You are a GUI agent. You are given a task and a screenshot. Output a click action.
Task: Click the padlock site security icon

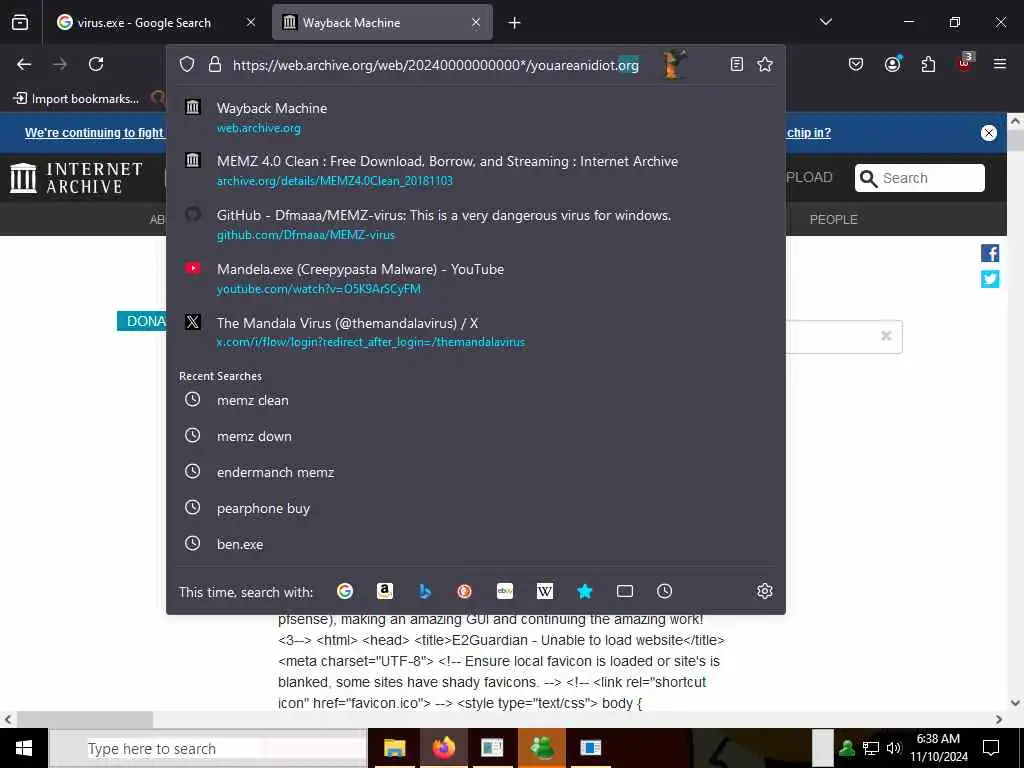tap(215, 64)
